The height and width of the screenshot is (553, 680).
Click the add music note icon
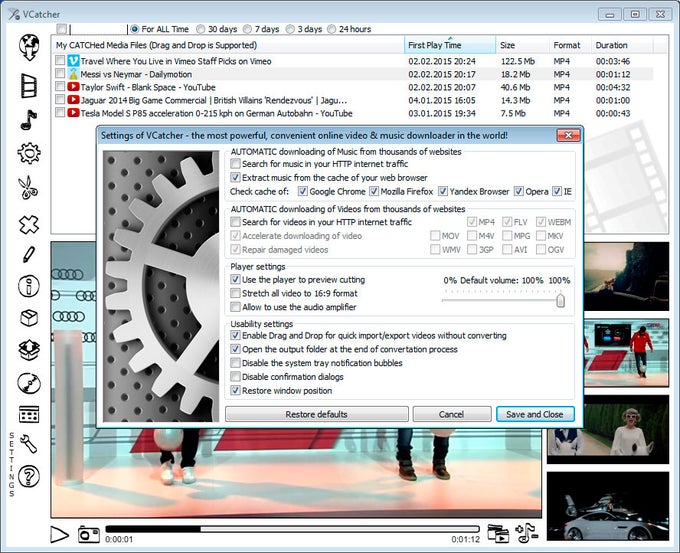526,533
